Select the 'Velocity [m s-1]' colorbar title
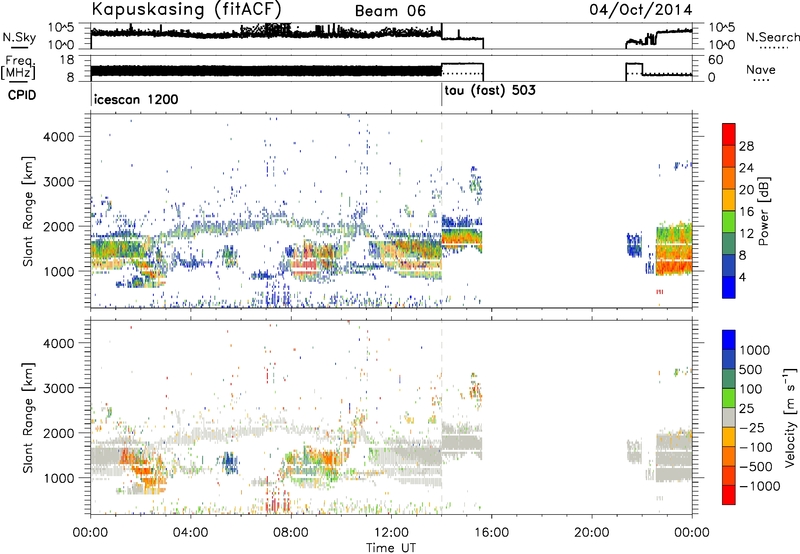Screen dimensions: 800x554 (791, 417)
